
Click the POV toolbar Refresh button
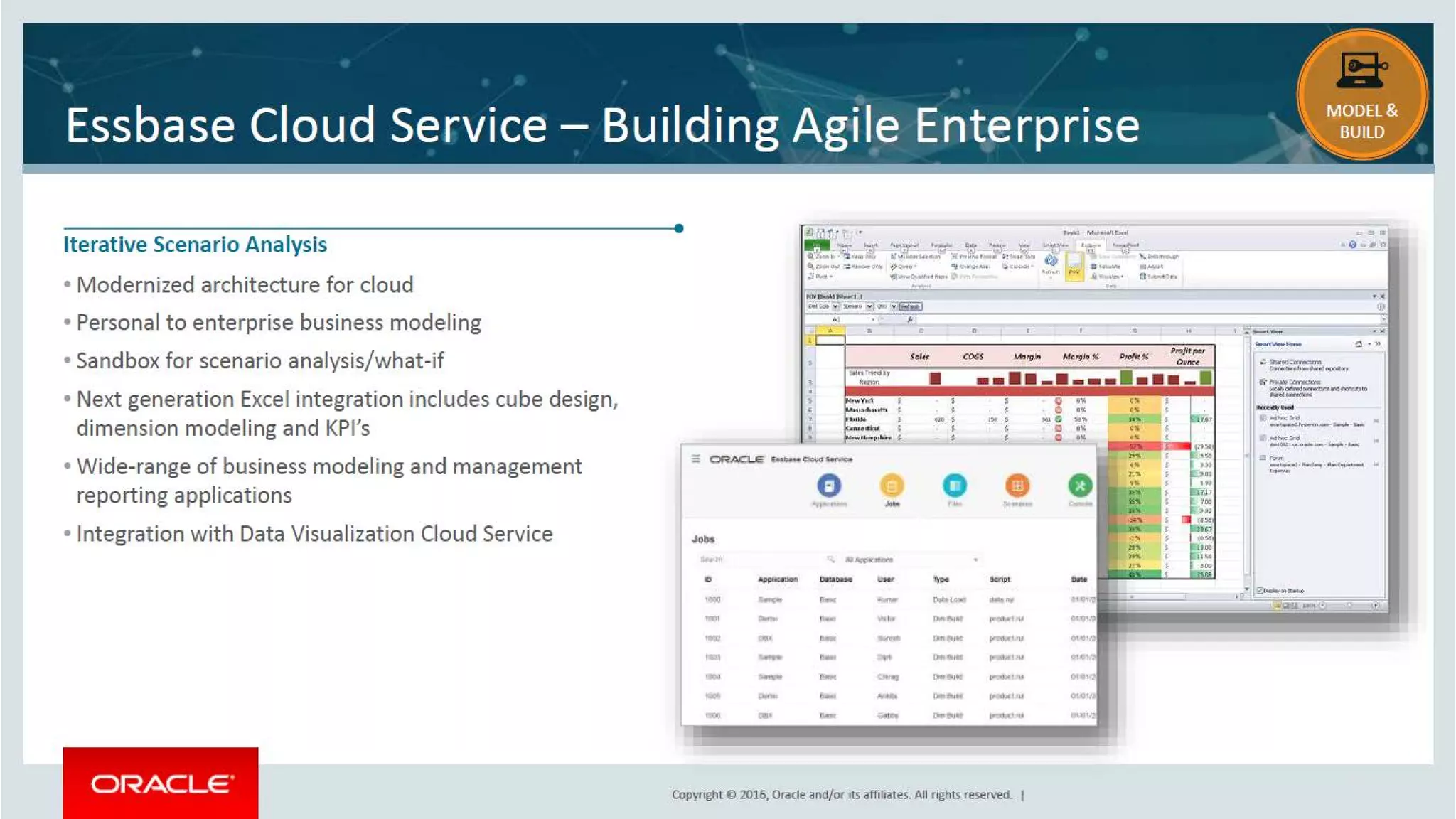(x=910, y=306)
